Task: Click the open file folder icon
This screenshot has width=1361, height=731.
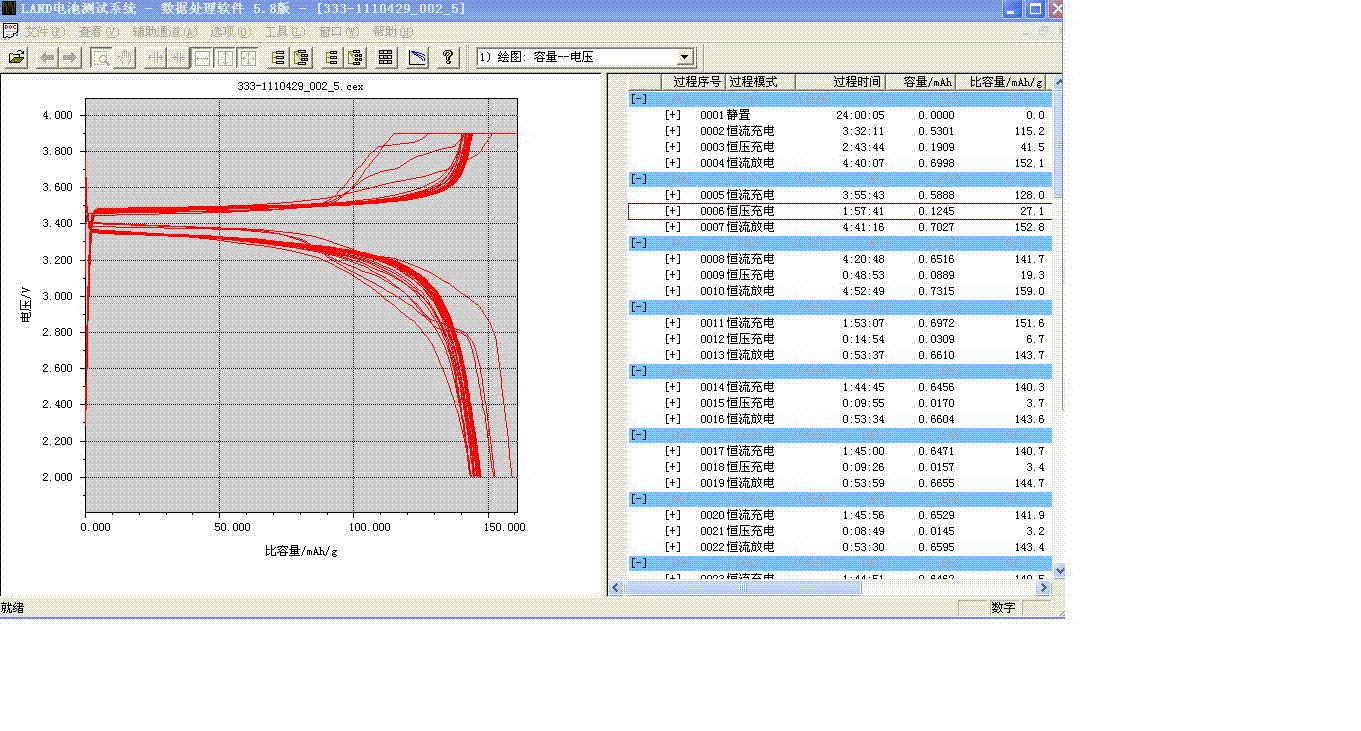Action: [17, 58]
